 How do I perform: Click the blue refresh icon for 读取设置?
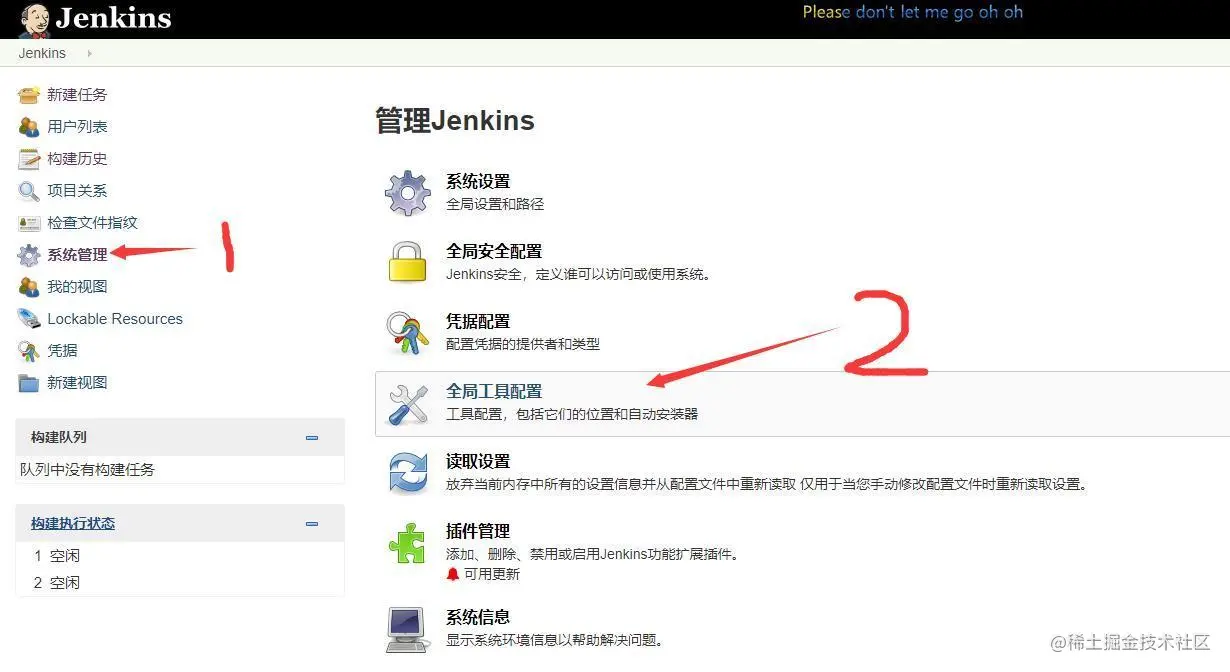(x=408, y=473)
